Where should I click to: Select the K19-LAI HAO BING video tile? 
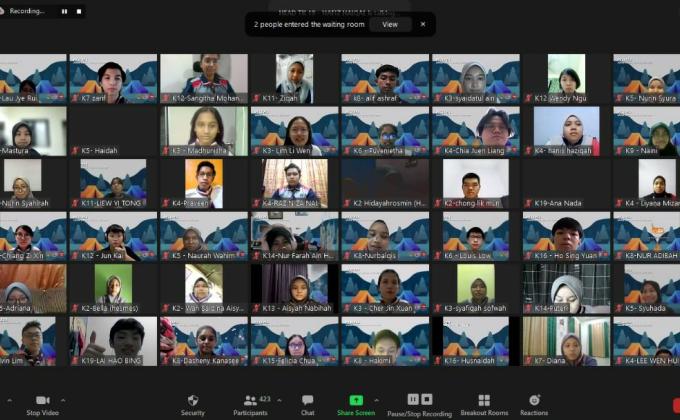(113, 341)
